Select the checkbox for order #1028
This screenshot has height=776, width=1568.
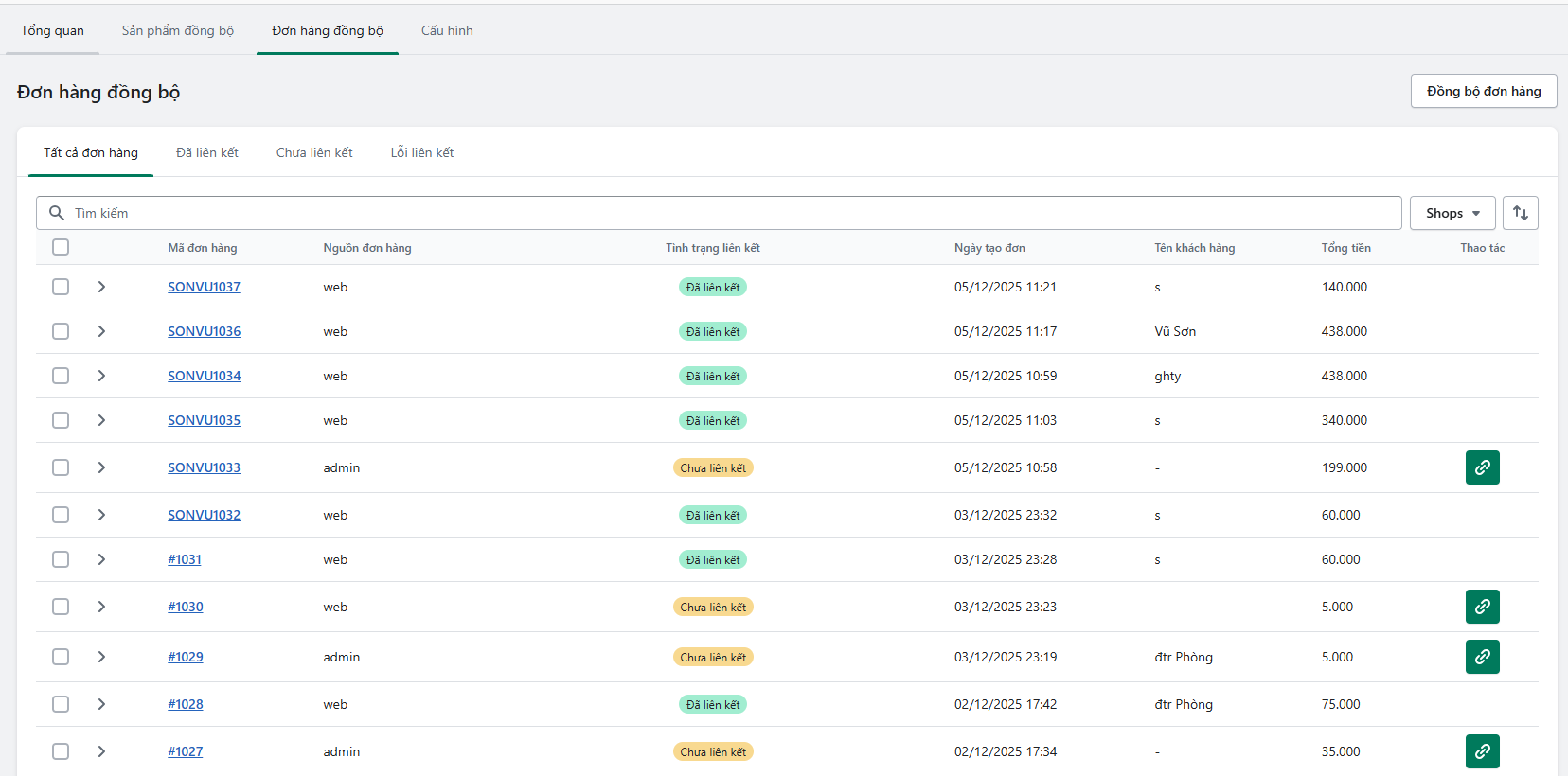61,704
